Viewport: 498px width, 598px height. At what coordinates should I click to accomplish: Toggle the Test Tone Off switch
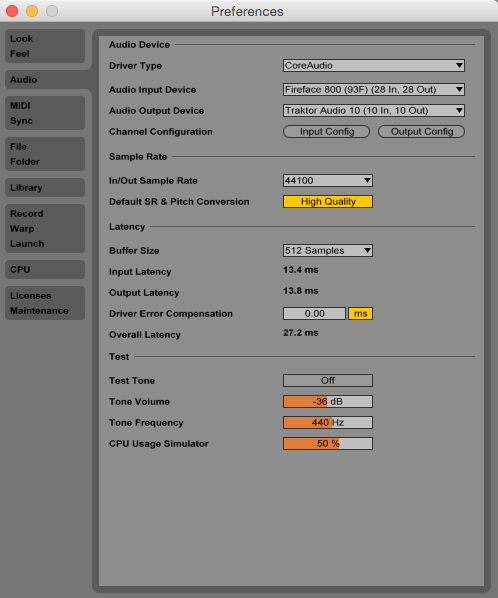[x=328, y=380]
